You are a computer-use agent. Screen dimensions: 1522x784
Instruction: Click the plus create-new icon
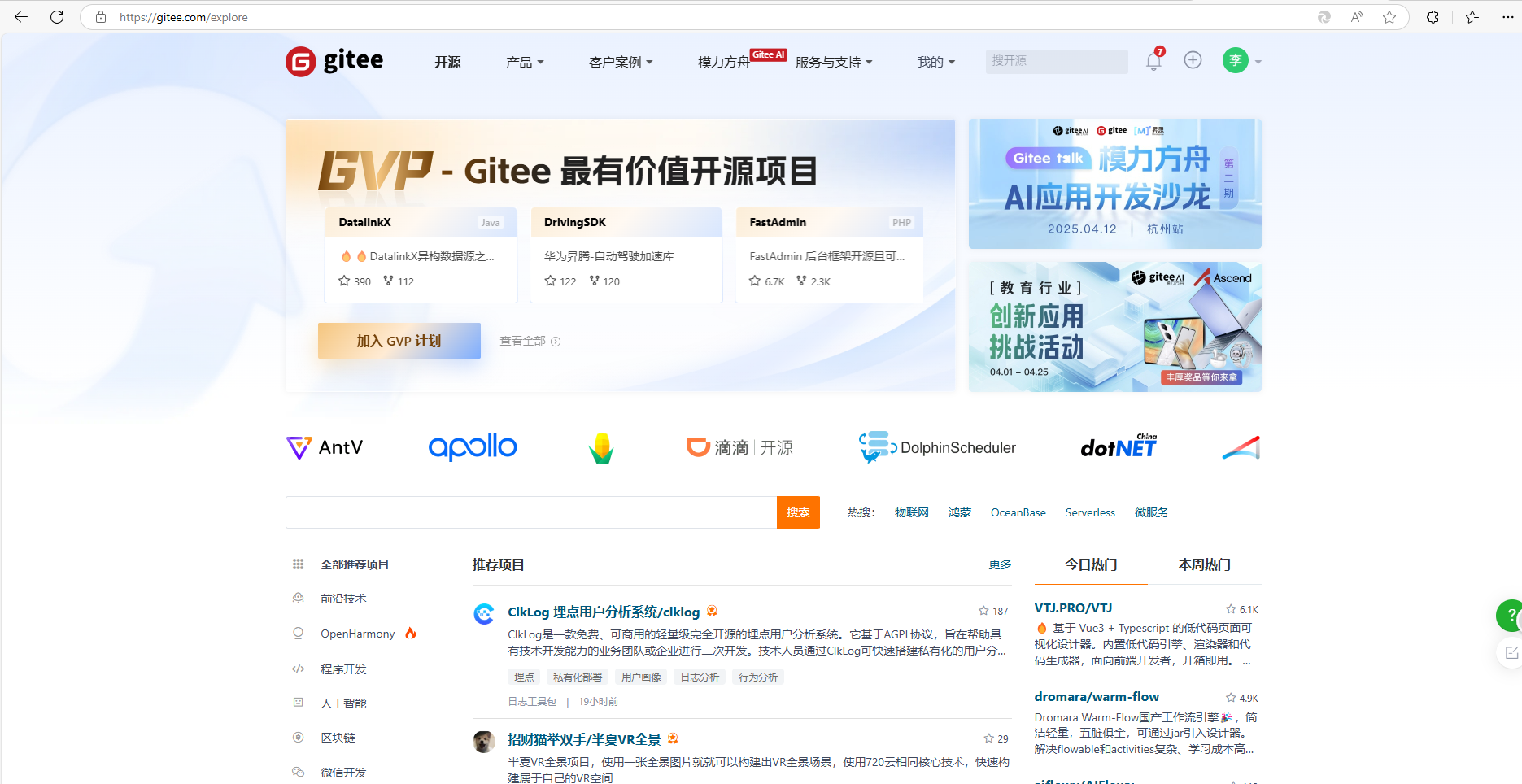(1193, 60)
